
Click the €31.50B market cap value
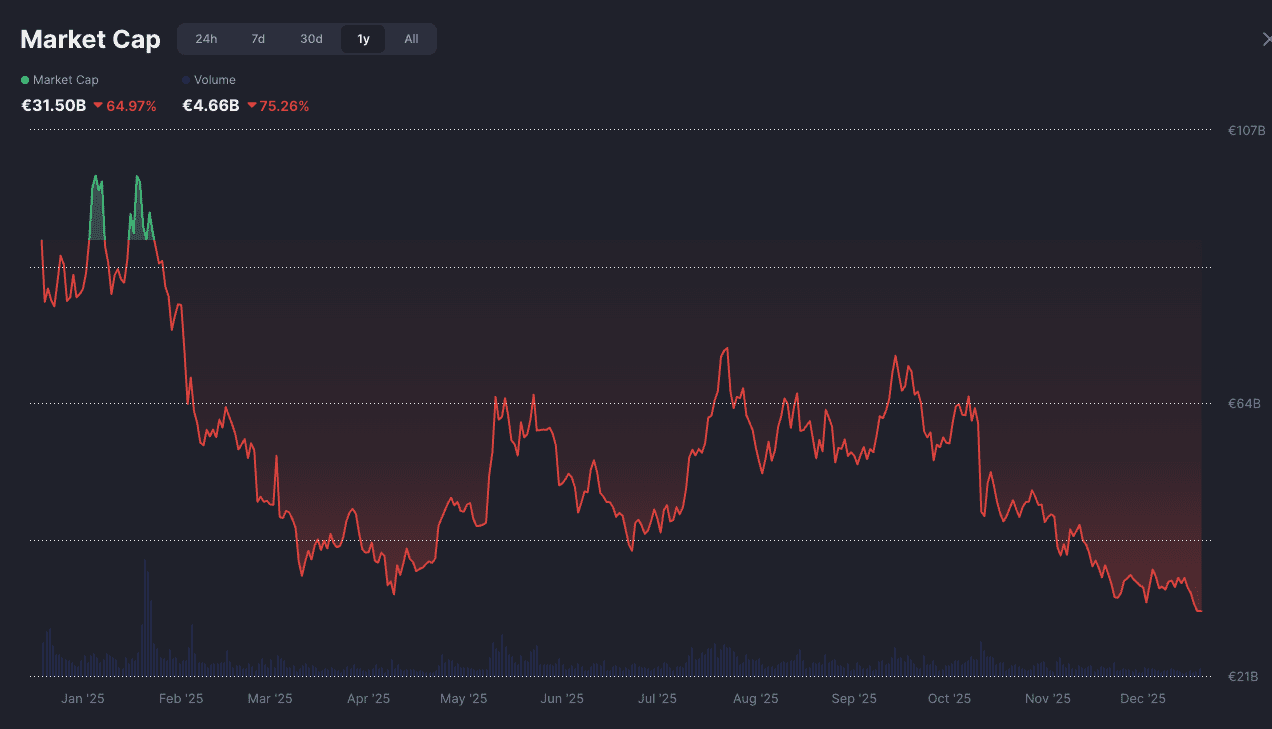54,106
